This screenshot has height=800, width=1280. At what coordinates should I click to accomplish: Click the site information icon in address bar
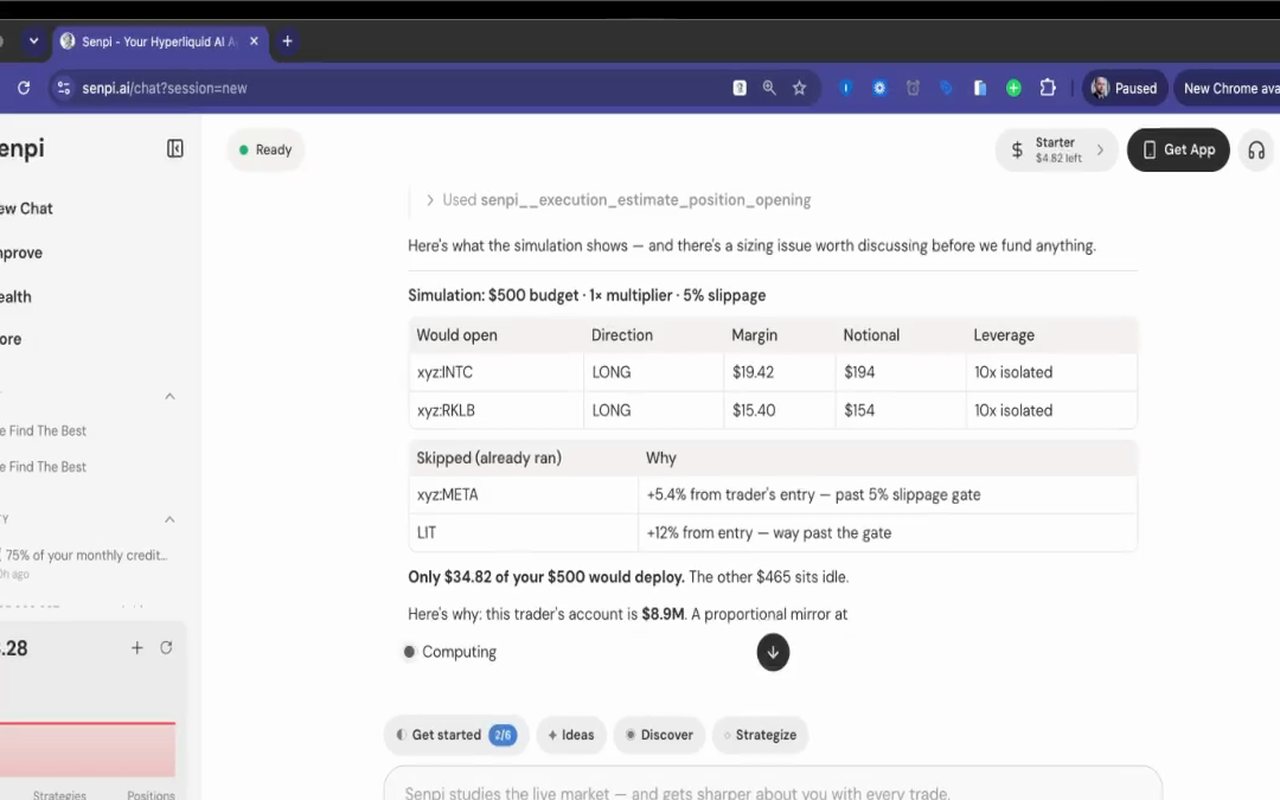(x=63, y=88)
